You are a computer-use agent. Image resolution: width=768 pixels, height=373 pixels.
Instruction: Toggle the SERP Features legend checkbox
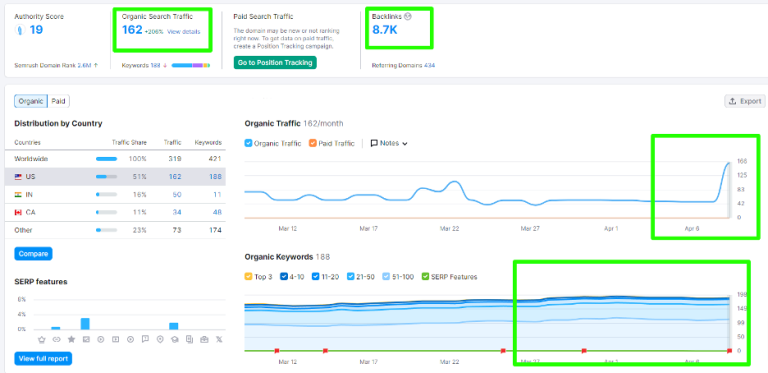point(425,277)
